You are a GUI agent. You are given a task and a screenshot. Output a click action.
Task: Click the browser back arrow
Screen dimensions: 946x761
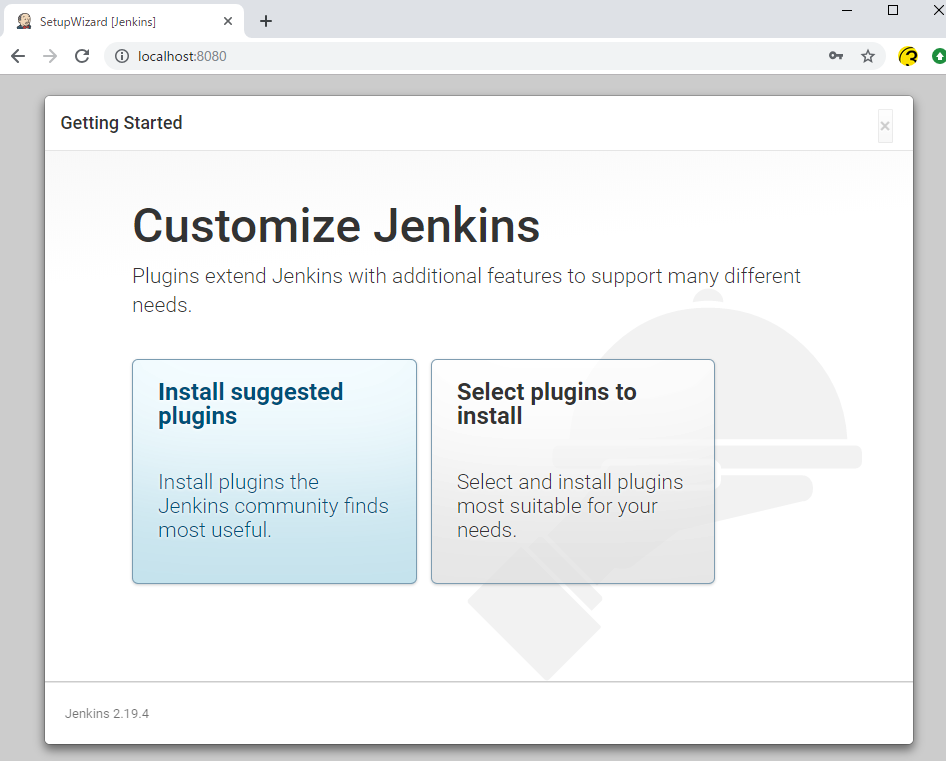[x=18, y=56]
